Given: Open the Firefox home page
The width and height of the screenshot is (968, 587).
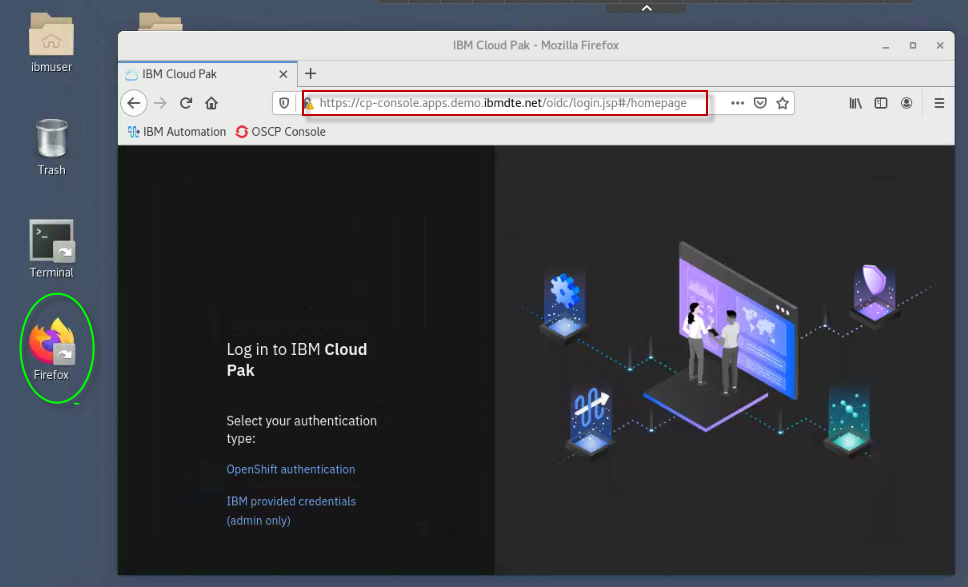Looking at the screenshot, I should tap(210, 103).
